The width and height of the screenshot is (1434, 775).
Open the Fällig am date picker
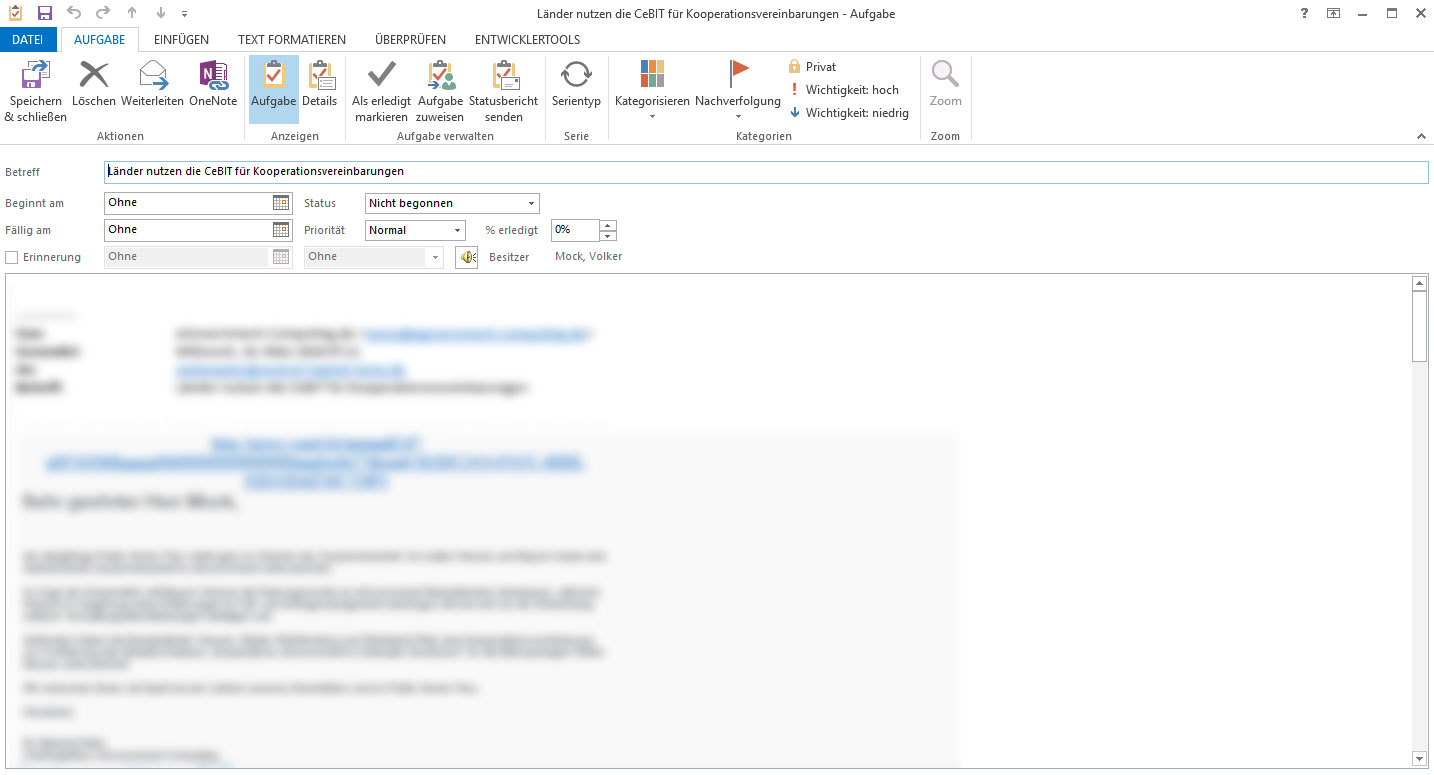(x=281, y=229)
